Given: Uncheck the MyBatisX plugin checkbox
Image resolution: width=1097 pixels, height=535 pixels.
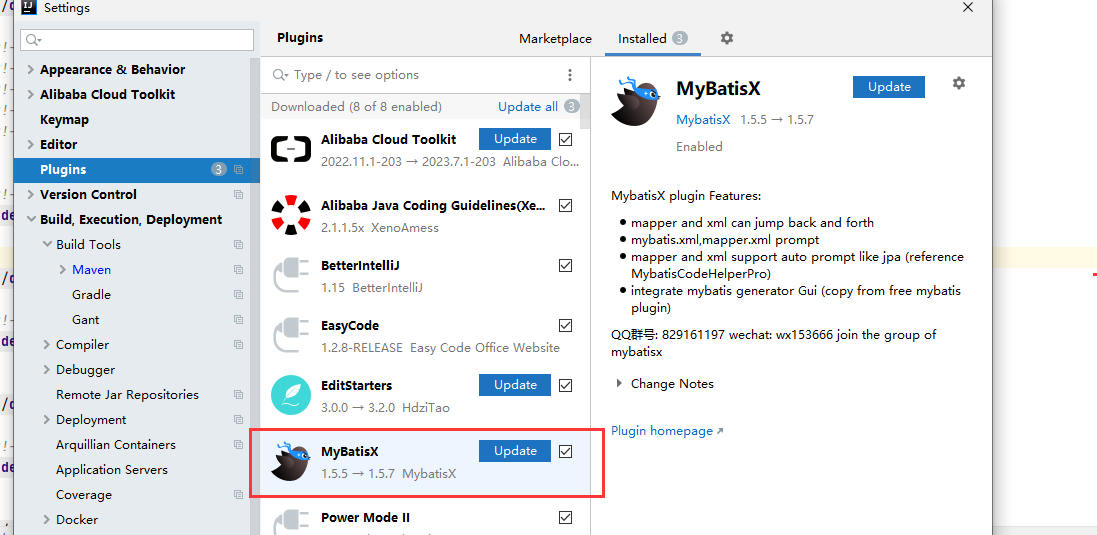Looking at the screenshot, I should 565,452.
